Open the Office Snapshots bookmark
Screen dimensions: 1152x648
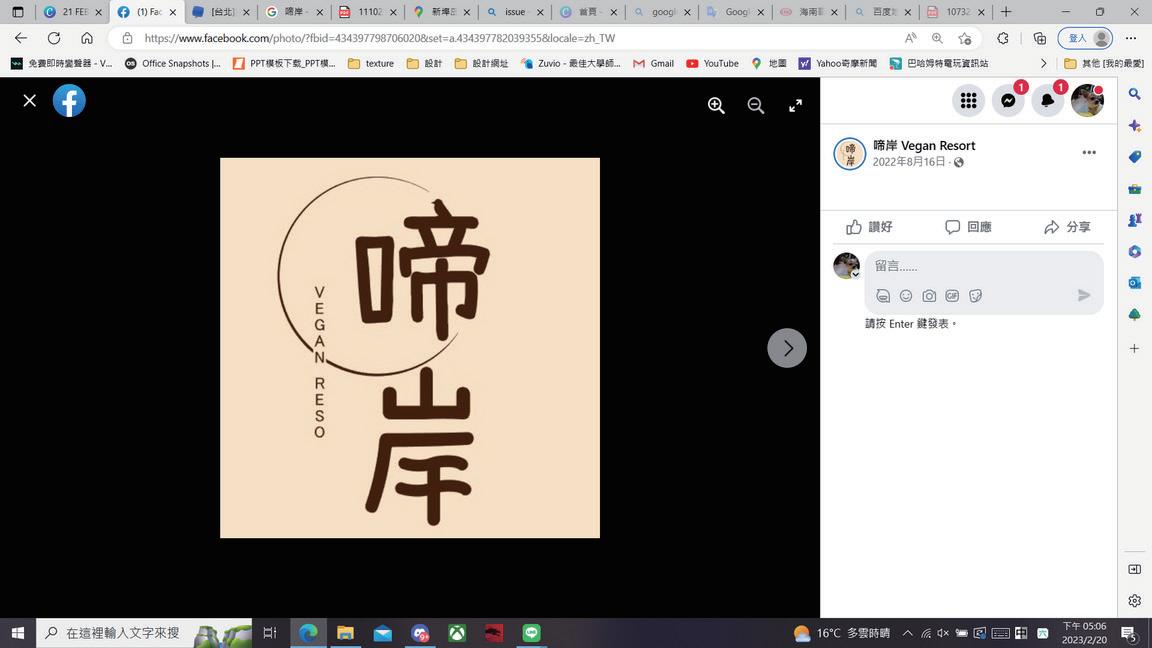173,63
